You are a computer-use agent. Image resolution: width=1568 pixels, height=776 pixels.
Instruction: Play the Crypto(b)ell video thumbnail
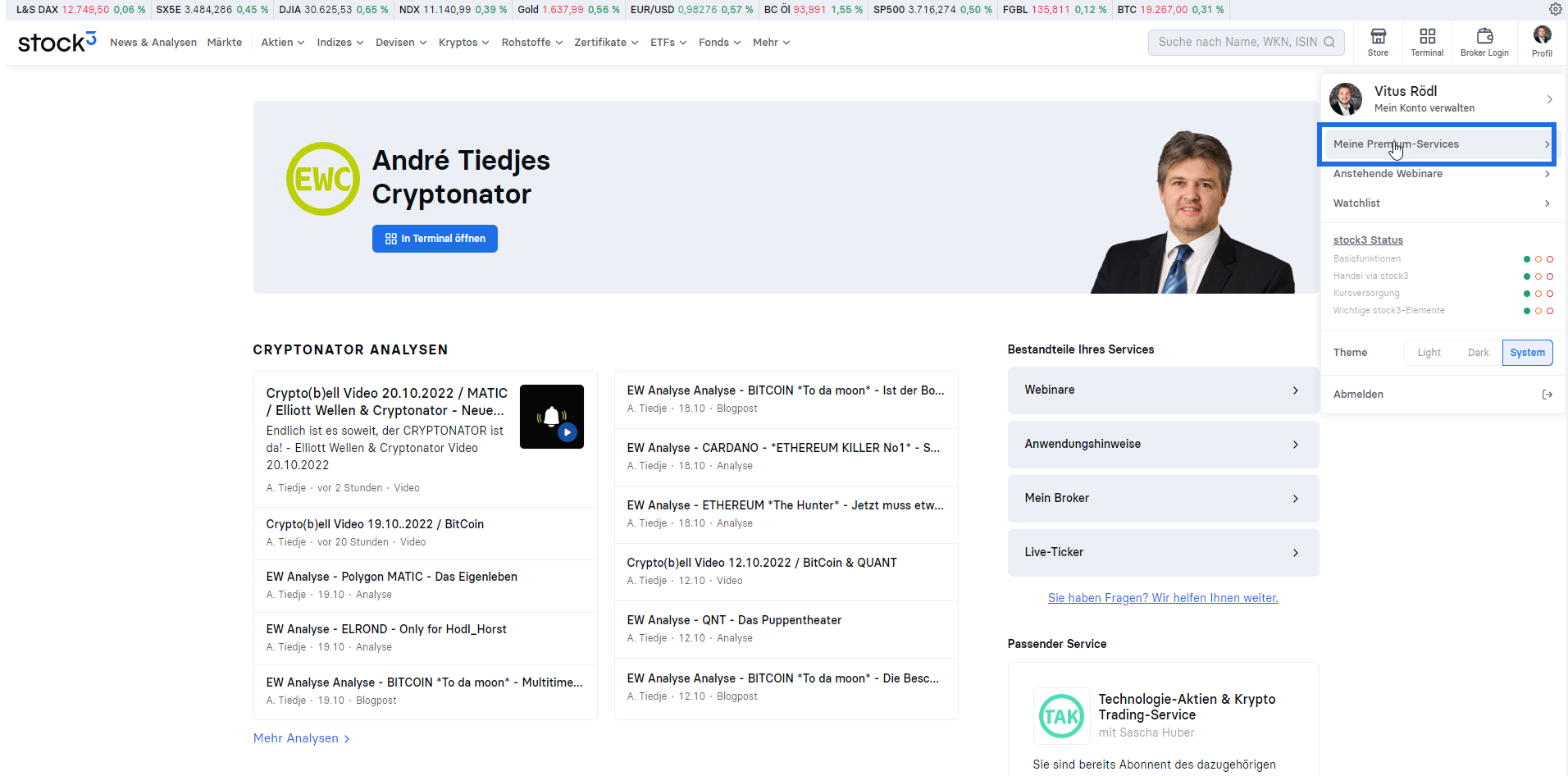(x=552, y=417)
